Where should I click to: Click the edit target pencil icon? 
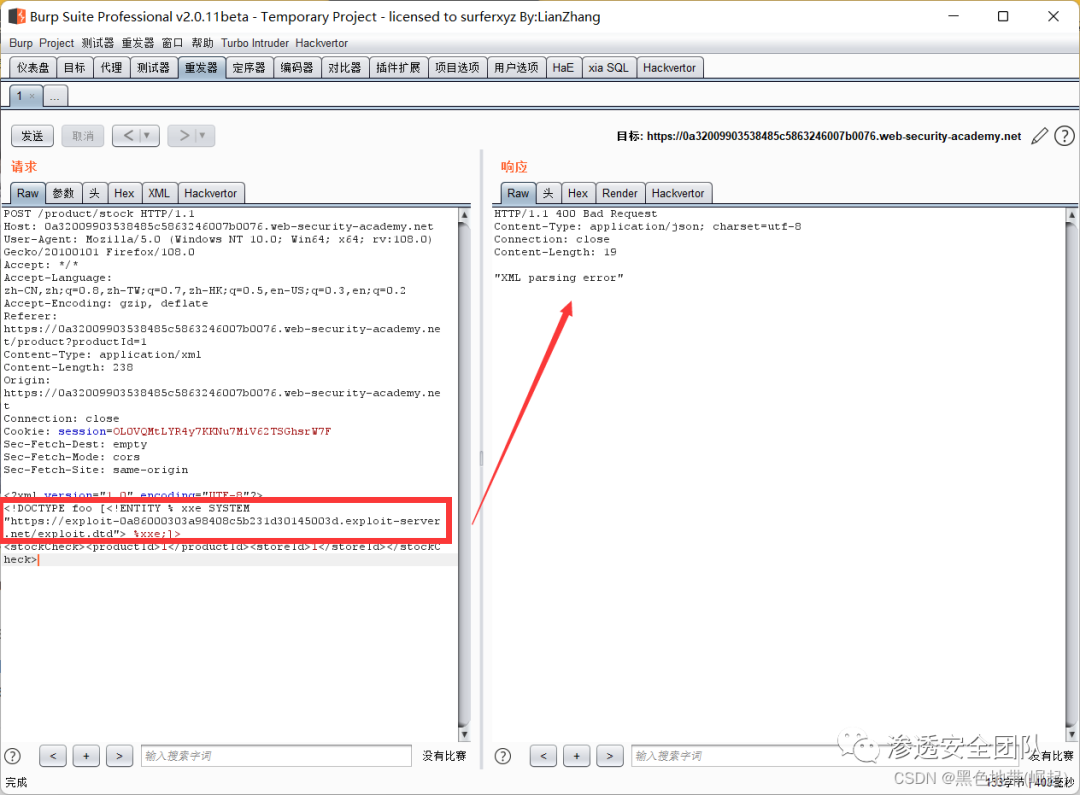(x=1039, y=136)
